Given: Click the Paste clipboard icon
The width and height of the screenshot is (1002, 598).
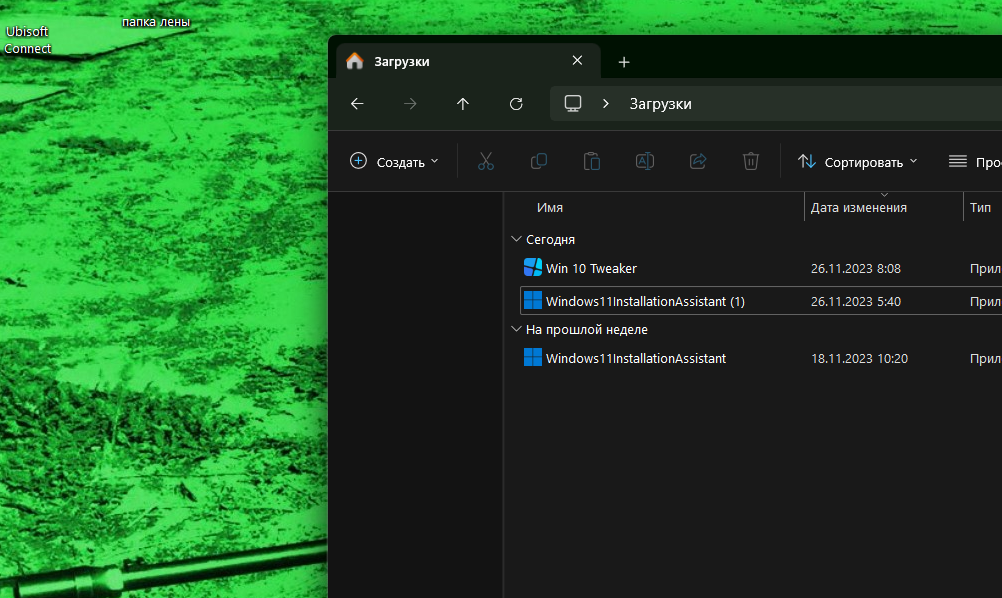Looking at the screenshot, I should point(592,161).
